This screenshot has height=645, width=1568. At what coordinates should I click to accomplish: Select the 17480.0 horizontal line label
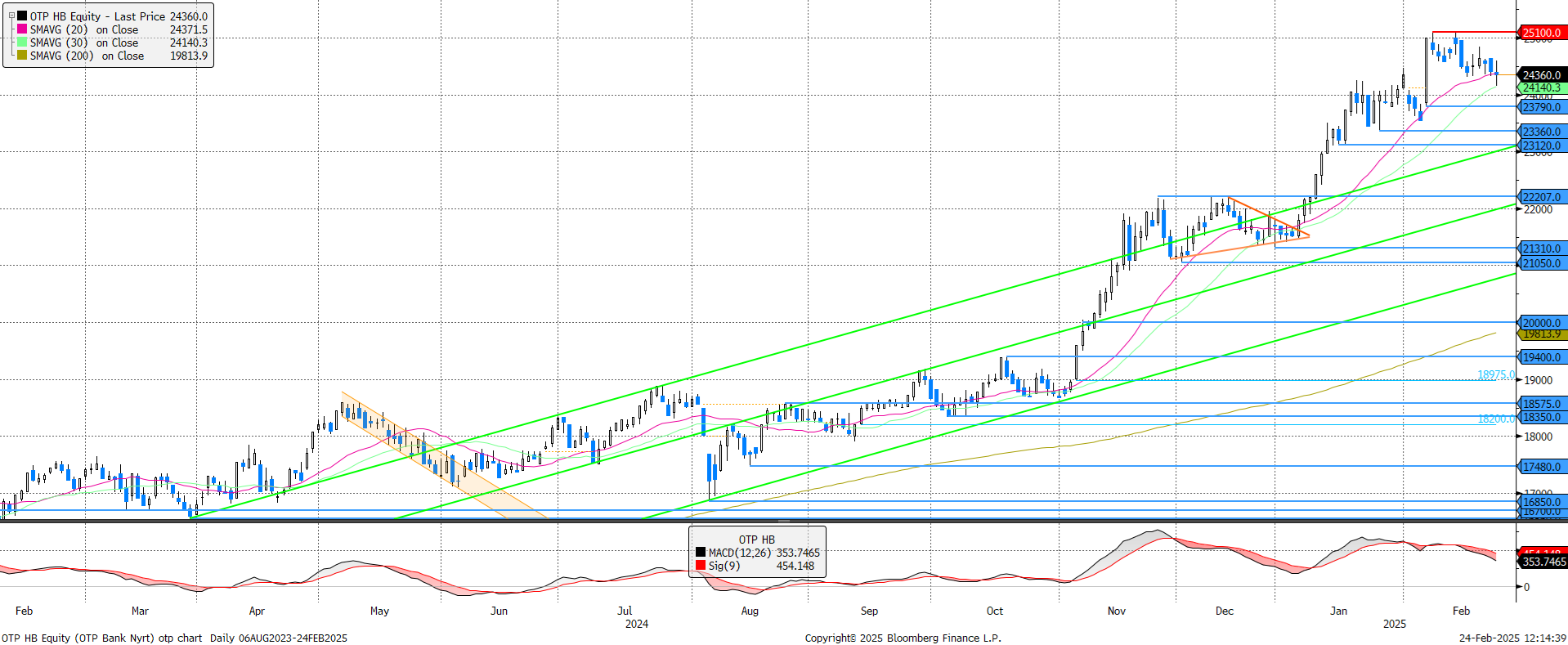(x=1542, y=467)
